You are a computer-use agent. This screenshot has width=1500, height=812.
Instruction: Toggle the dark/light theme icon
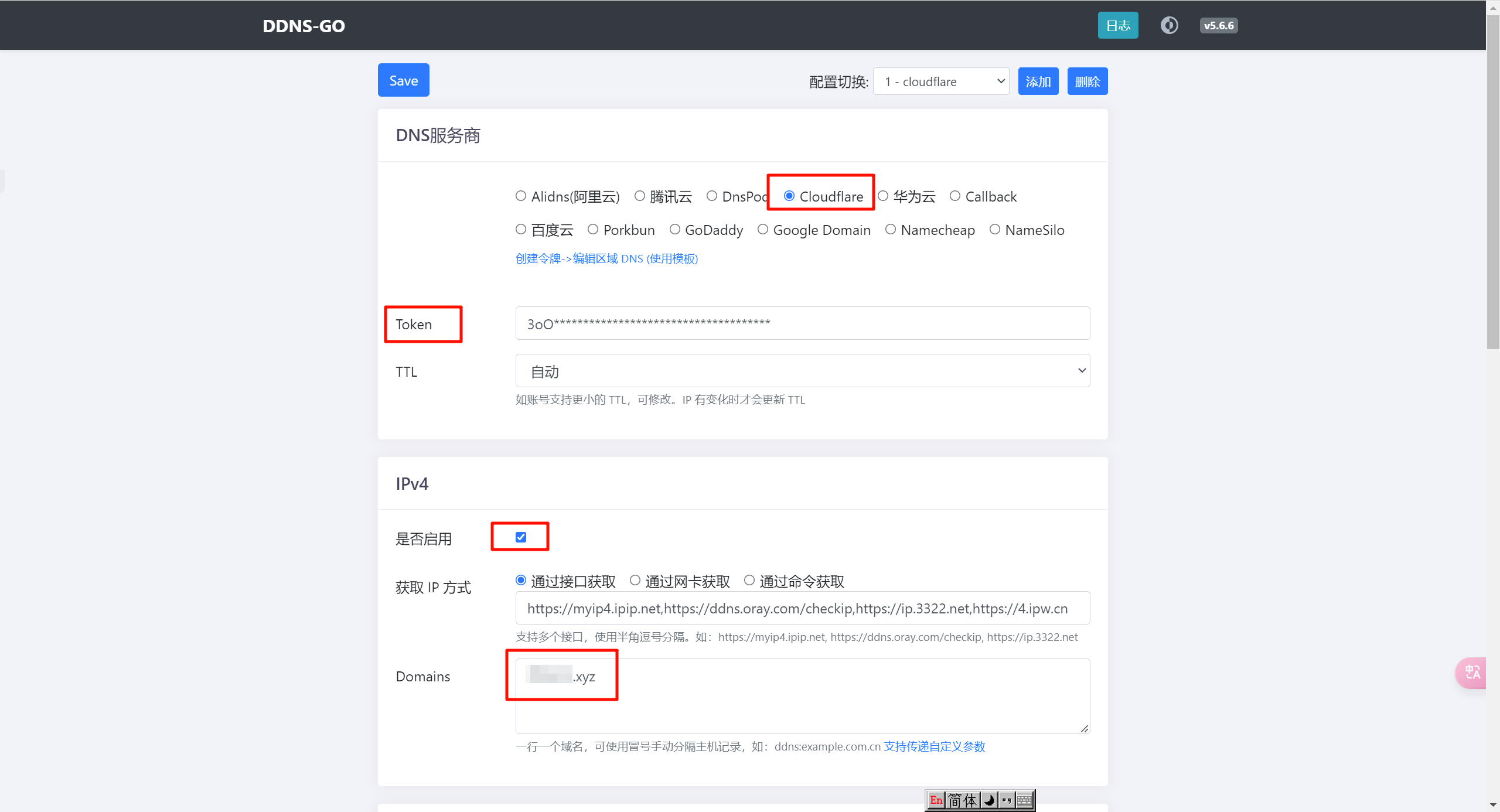[x=1169, y=25]
